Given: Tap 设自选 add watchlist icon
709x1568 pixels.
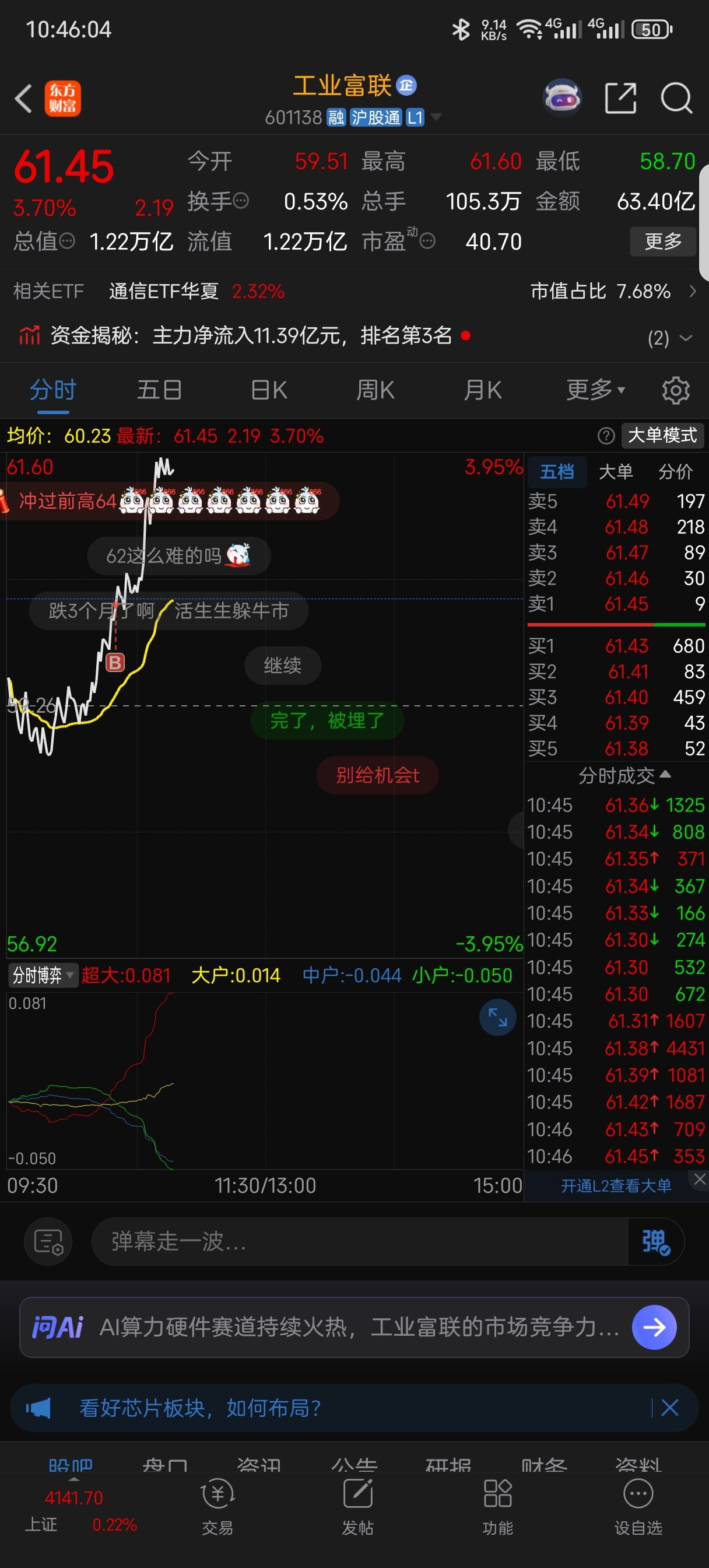Looking at the screenshot, I should [638, 1507].
